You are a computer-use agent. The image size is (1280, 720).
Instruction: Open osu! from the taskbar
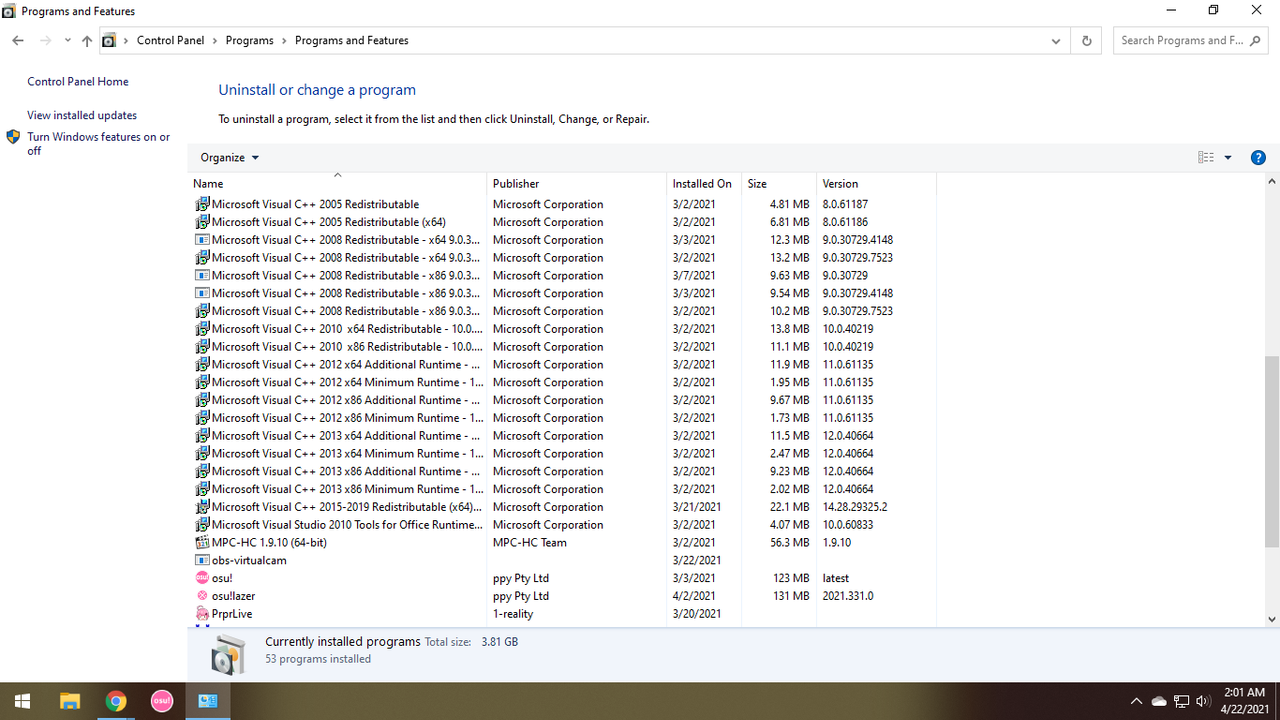162,701
